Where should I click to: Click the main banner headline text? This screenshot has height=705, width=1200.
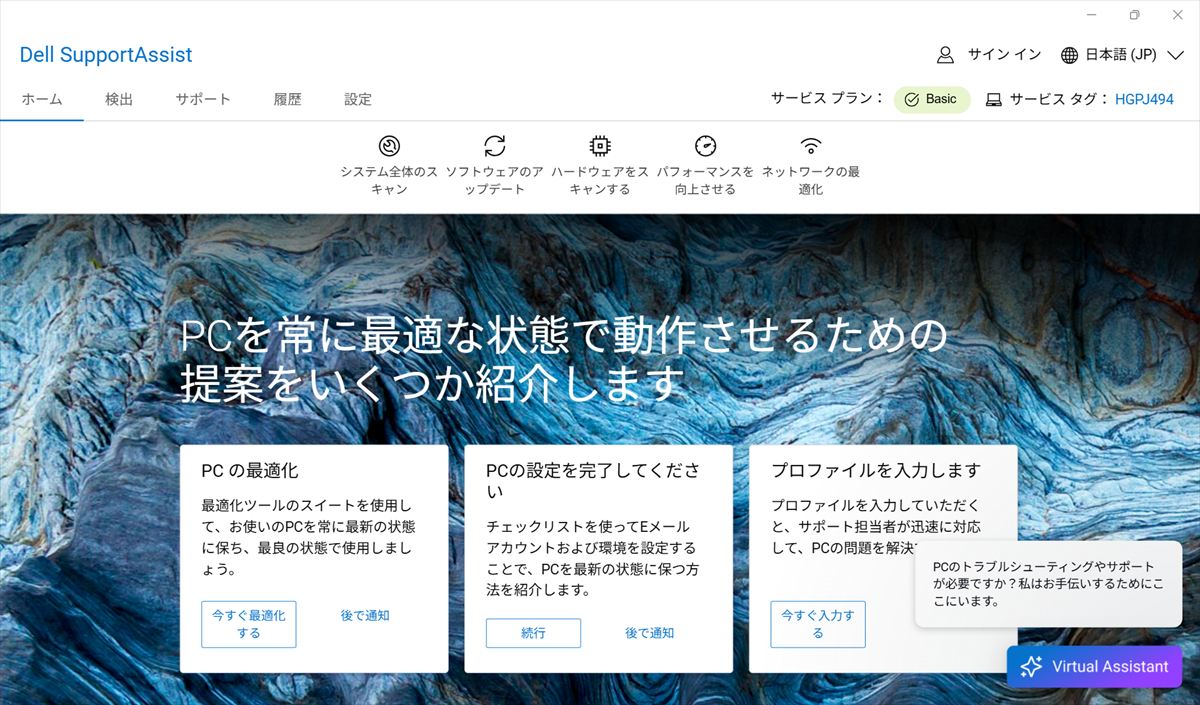pyautogui.click(x=563, y=359)
